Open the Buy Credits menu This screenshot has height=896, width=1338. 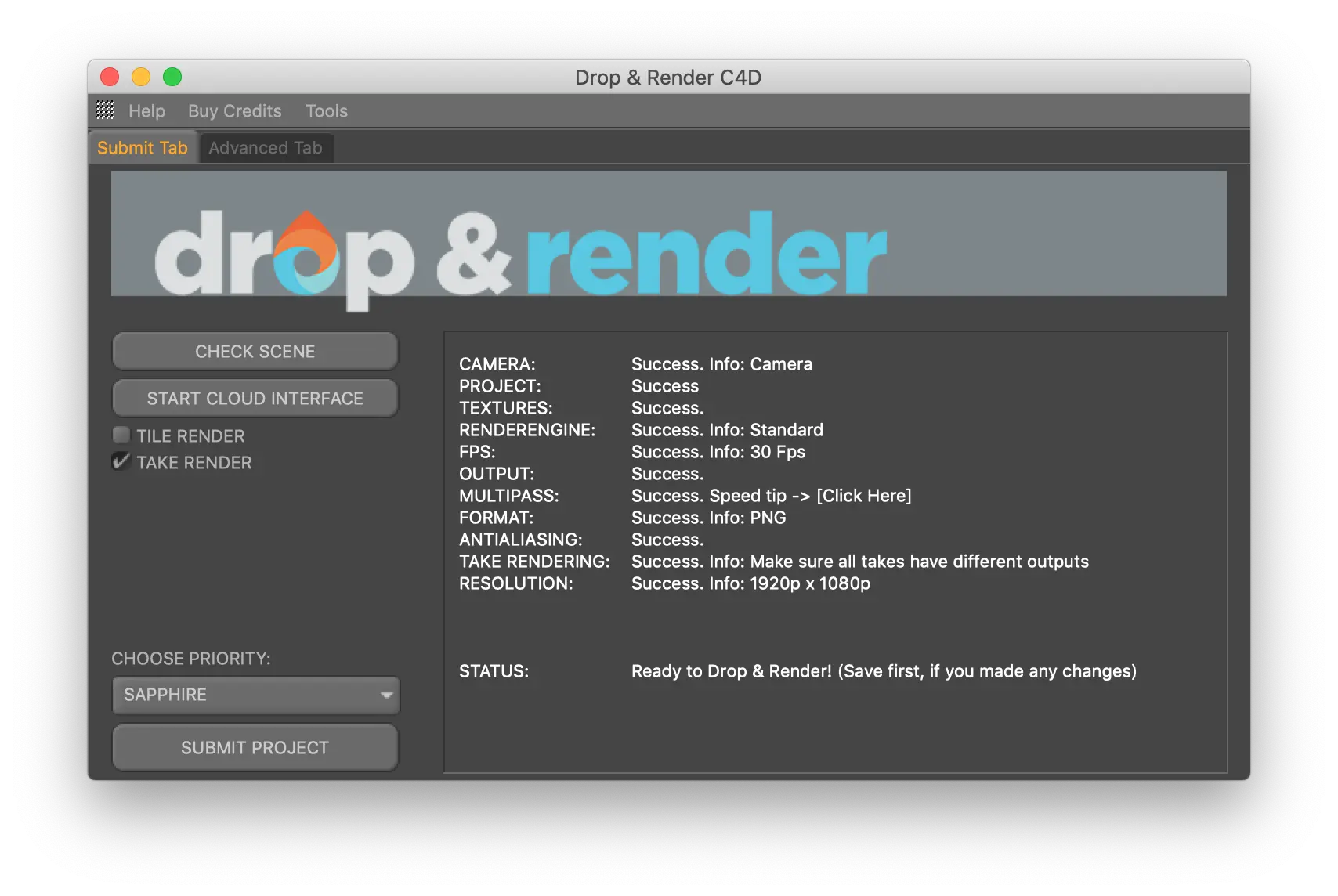click(234, 111)
